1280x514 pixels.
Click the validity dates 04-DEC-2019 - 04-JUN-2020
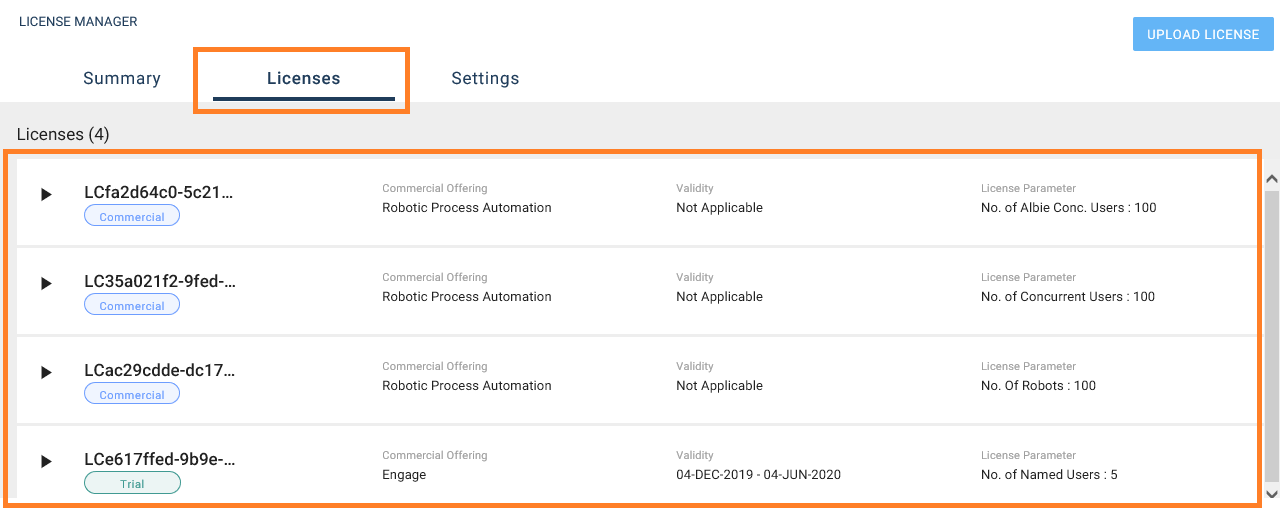(759, 475)
